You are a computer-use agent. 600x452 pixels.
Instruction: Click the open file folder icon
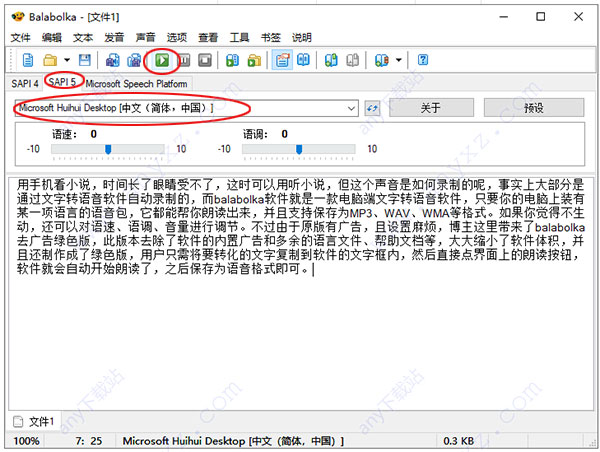tap(50, 60)
